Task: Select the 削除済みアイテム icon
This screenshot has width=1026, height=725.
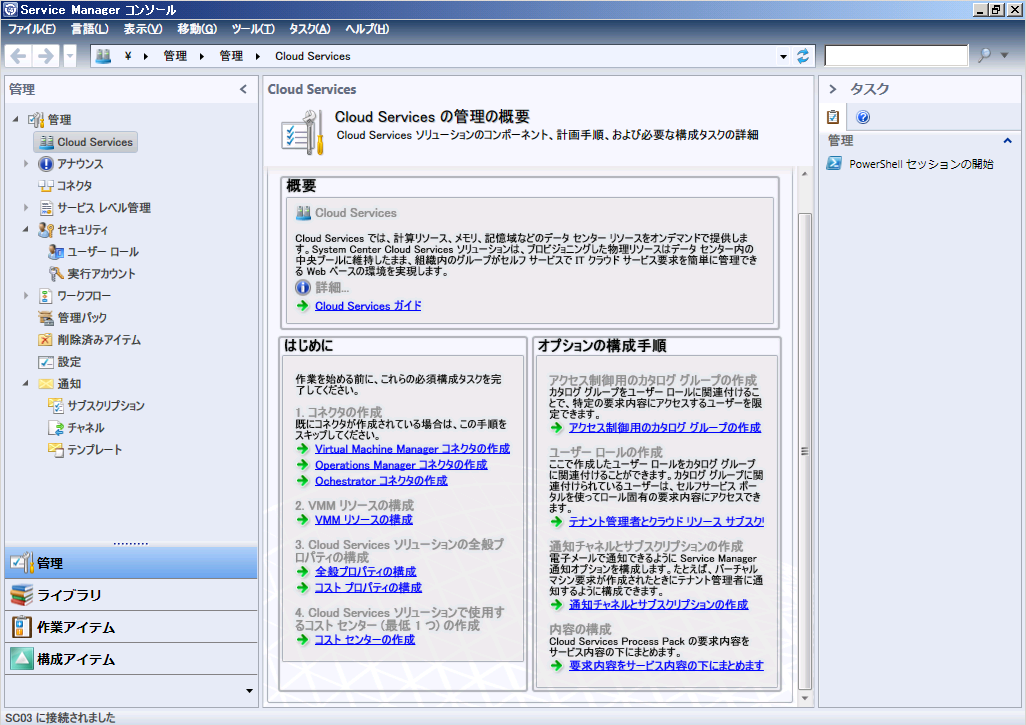Action: coord(45,340)
